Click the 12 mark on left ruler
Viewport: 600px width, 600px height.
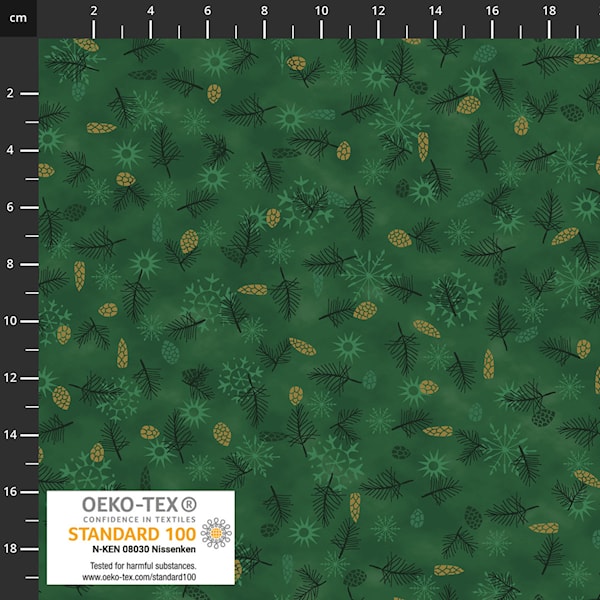pos(10,378)
